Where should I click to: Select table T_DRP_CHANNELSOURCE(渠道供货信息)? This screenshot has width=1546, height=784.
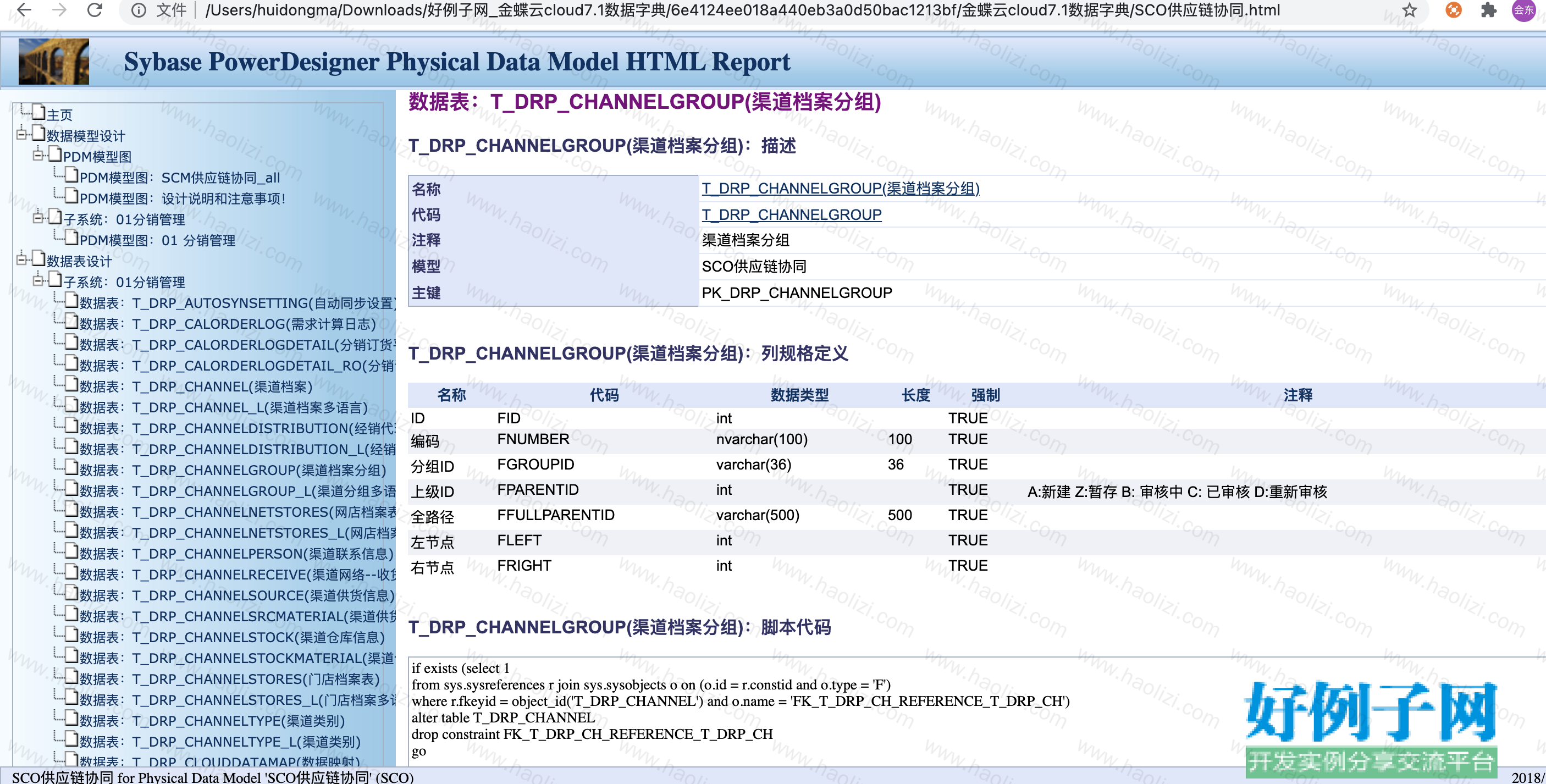[237, 595]
